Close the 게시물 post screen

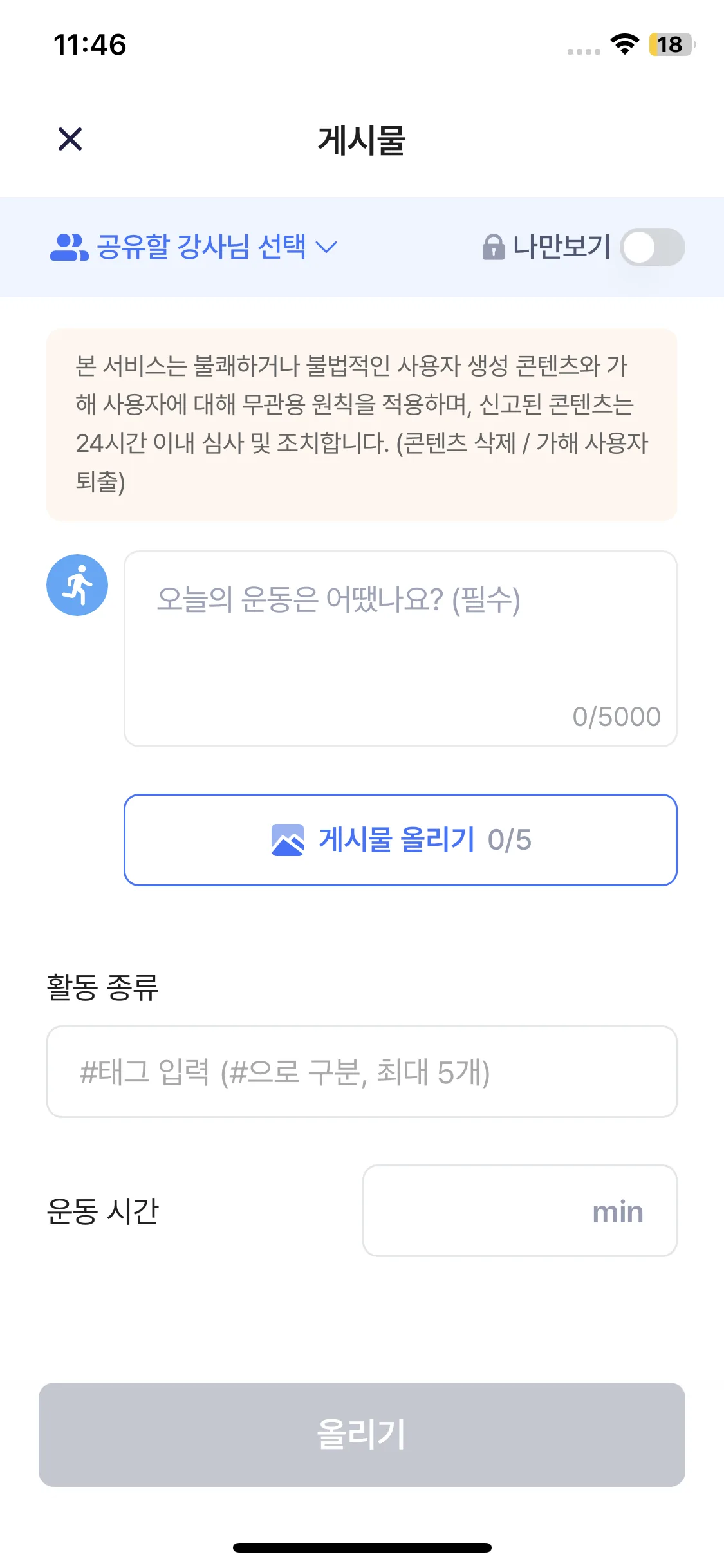tap(70, 139)
